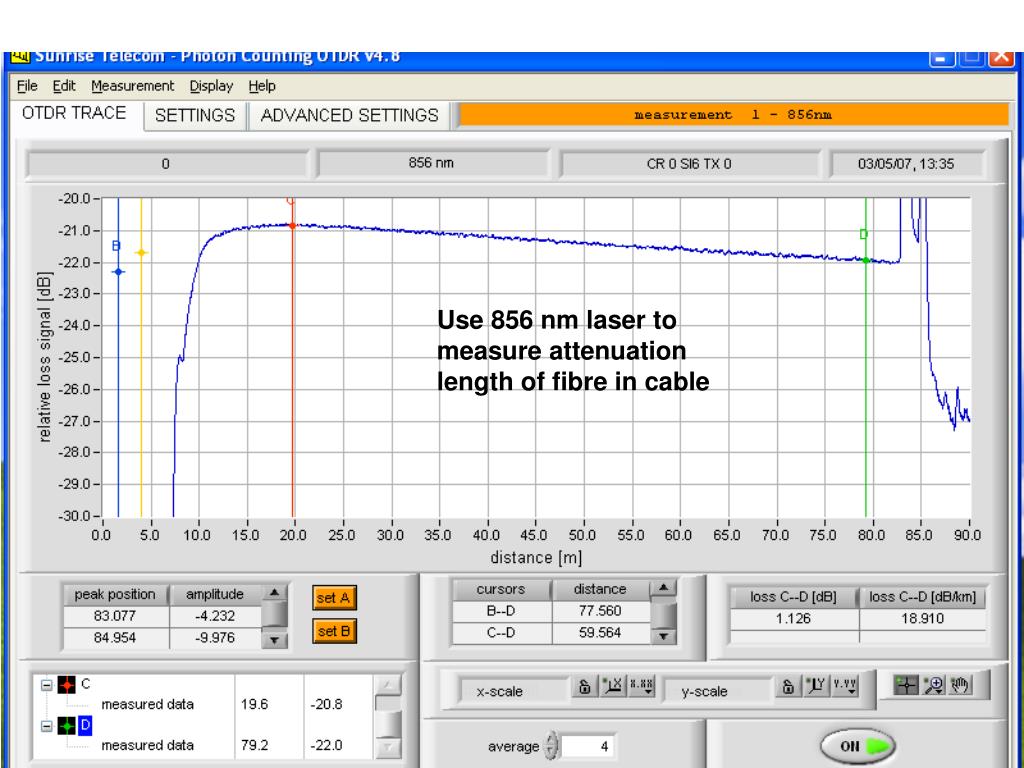Click the set A button
The image size is (1024, 768).
tap(334, 598)
